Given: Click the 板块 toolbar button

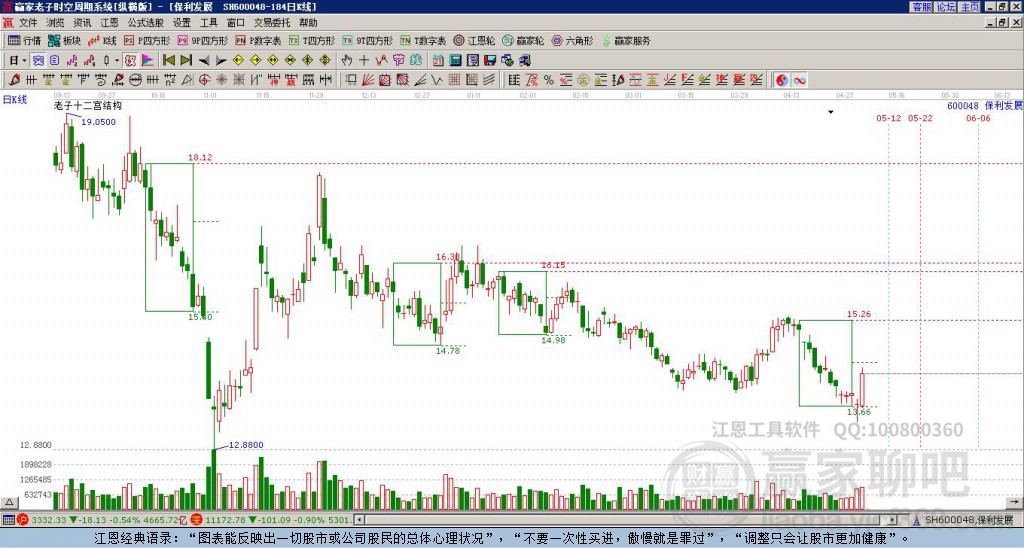Looking at the screenshot, I should pos(65,40).
